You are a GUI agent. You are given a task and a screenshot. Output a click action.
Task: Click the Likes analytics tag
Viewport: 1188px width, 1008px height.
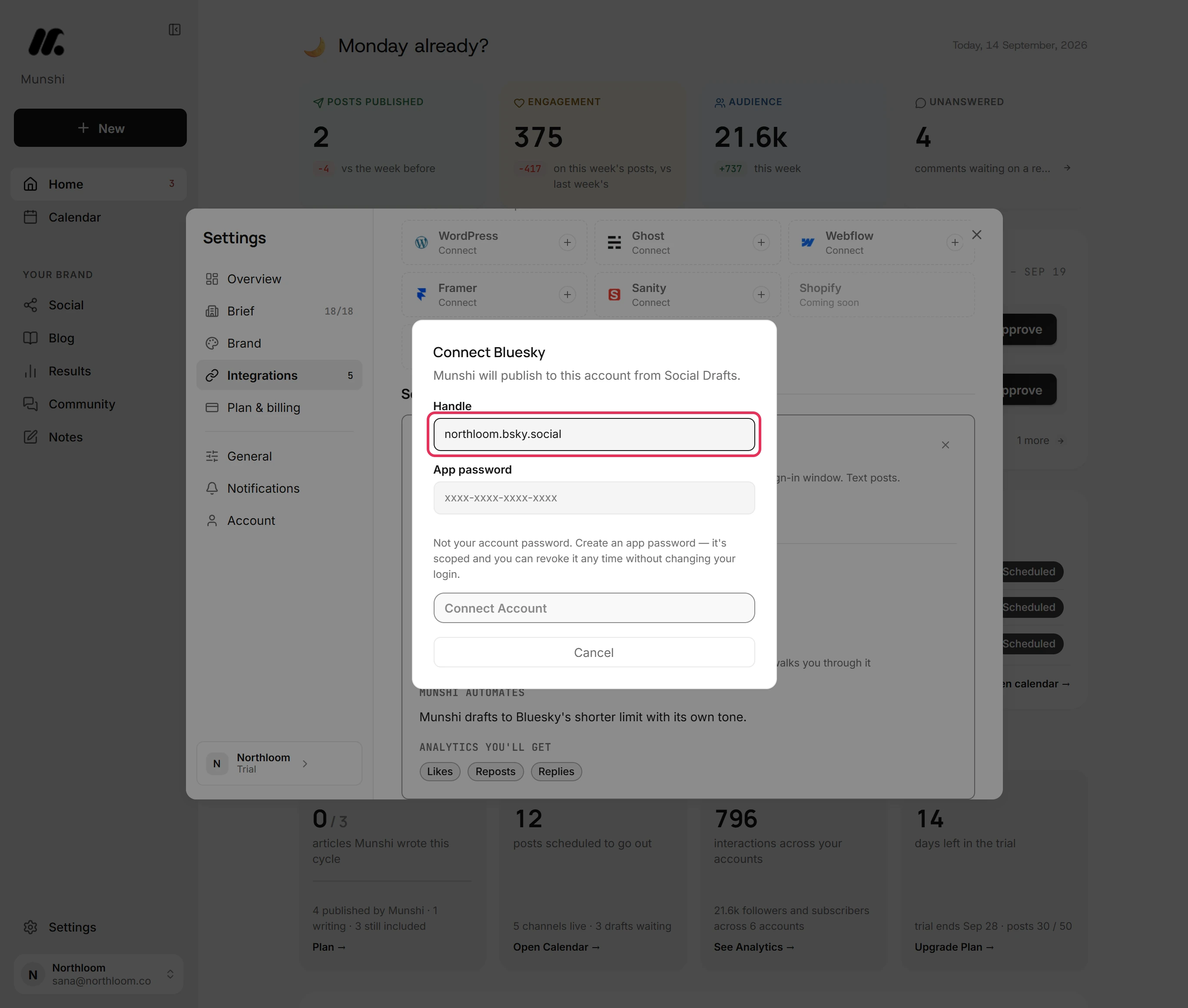tap(440, 772)
